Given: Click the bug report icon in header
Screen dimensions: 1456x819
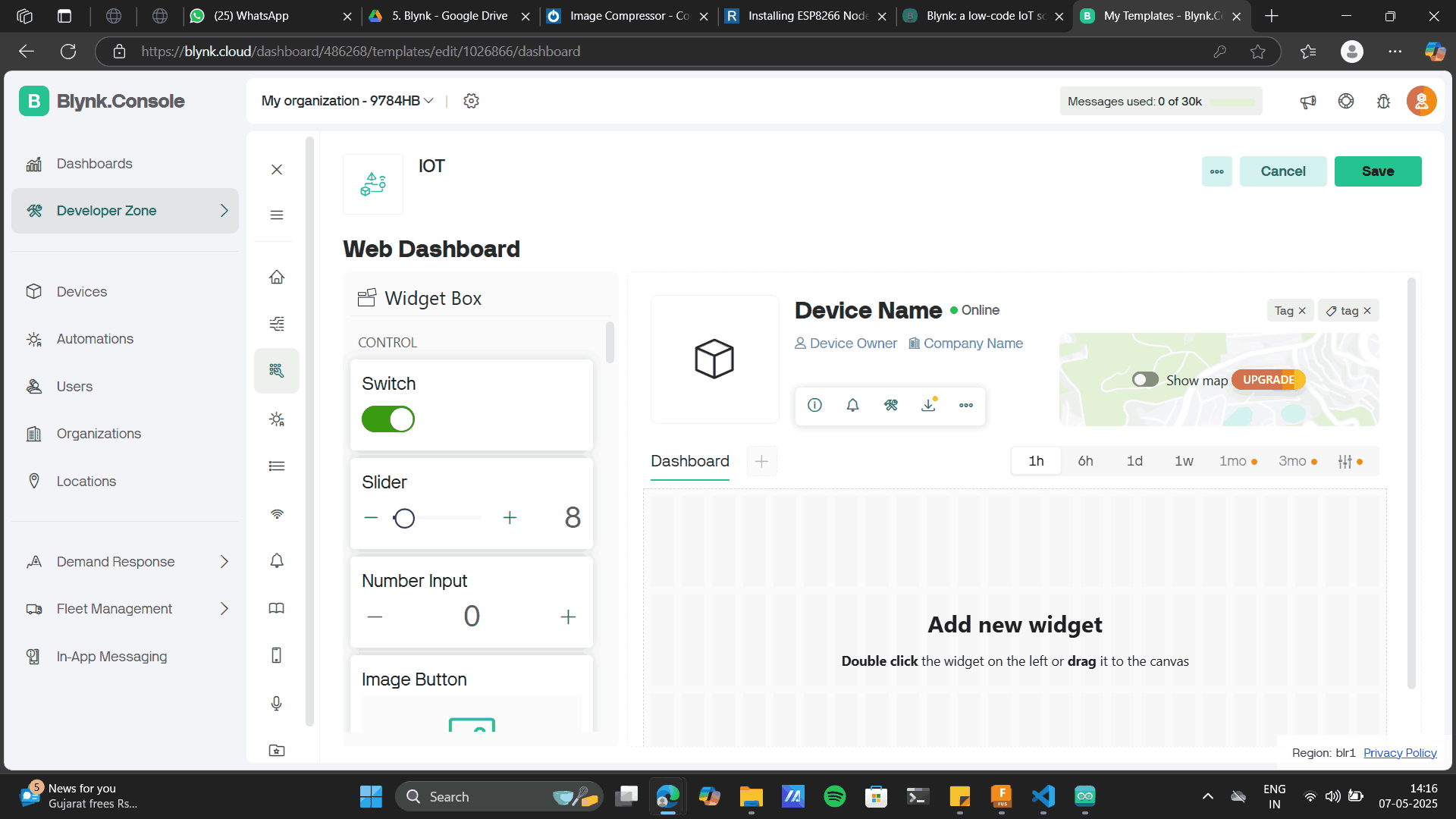Looking at the screenshot, I should click(1384, 101).
